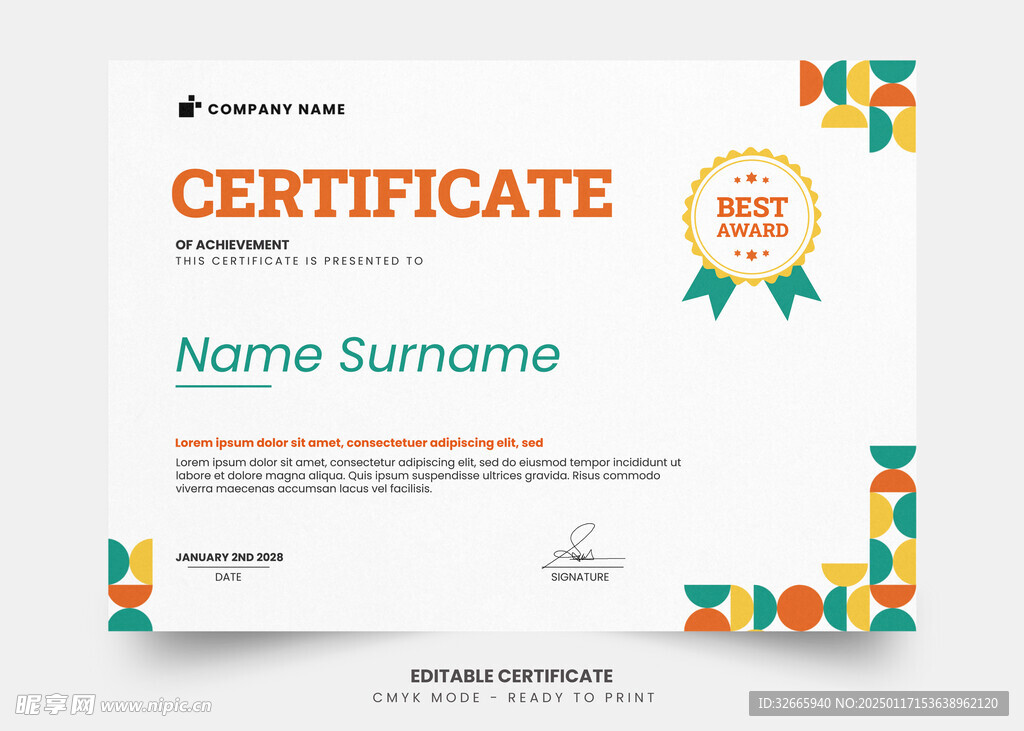Viewport: 1024px width, 731px height.
Task: Click the image ID number label
Action: coord(877,703)
